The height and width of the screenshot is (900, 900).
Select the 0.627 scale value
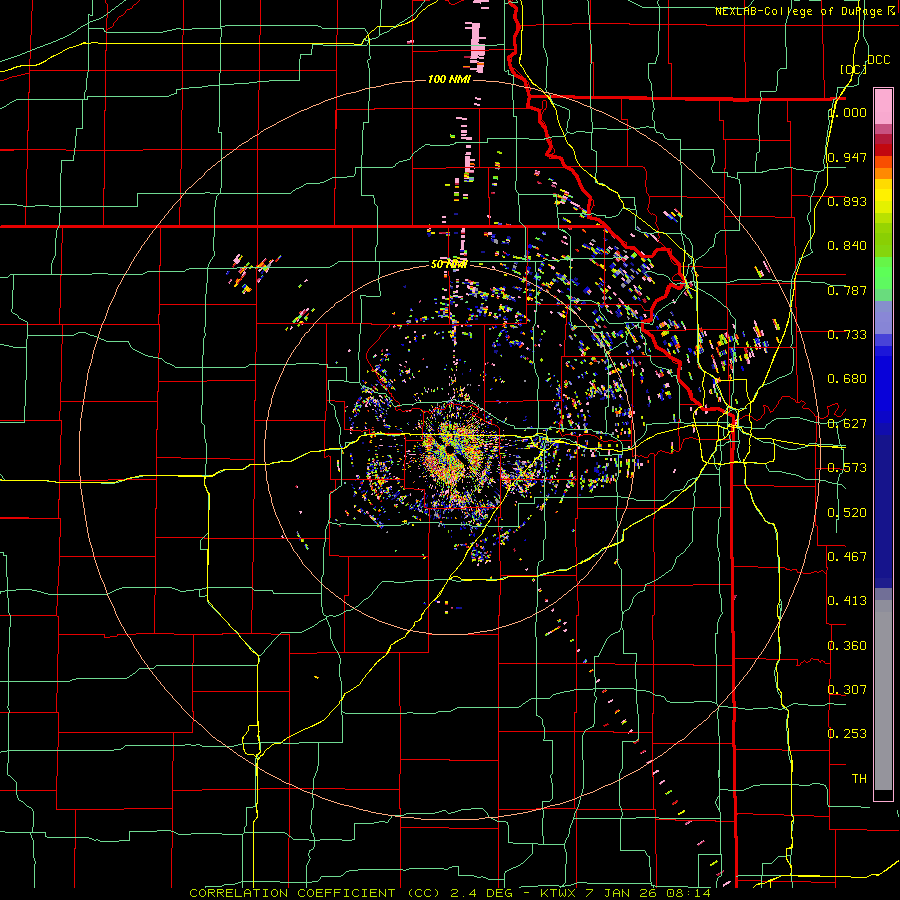click(x=847, y=424)
